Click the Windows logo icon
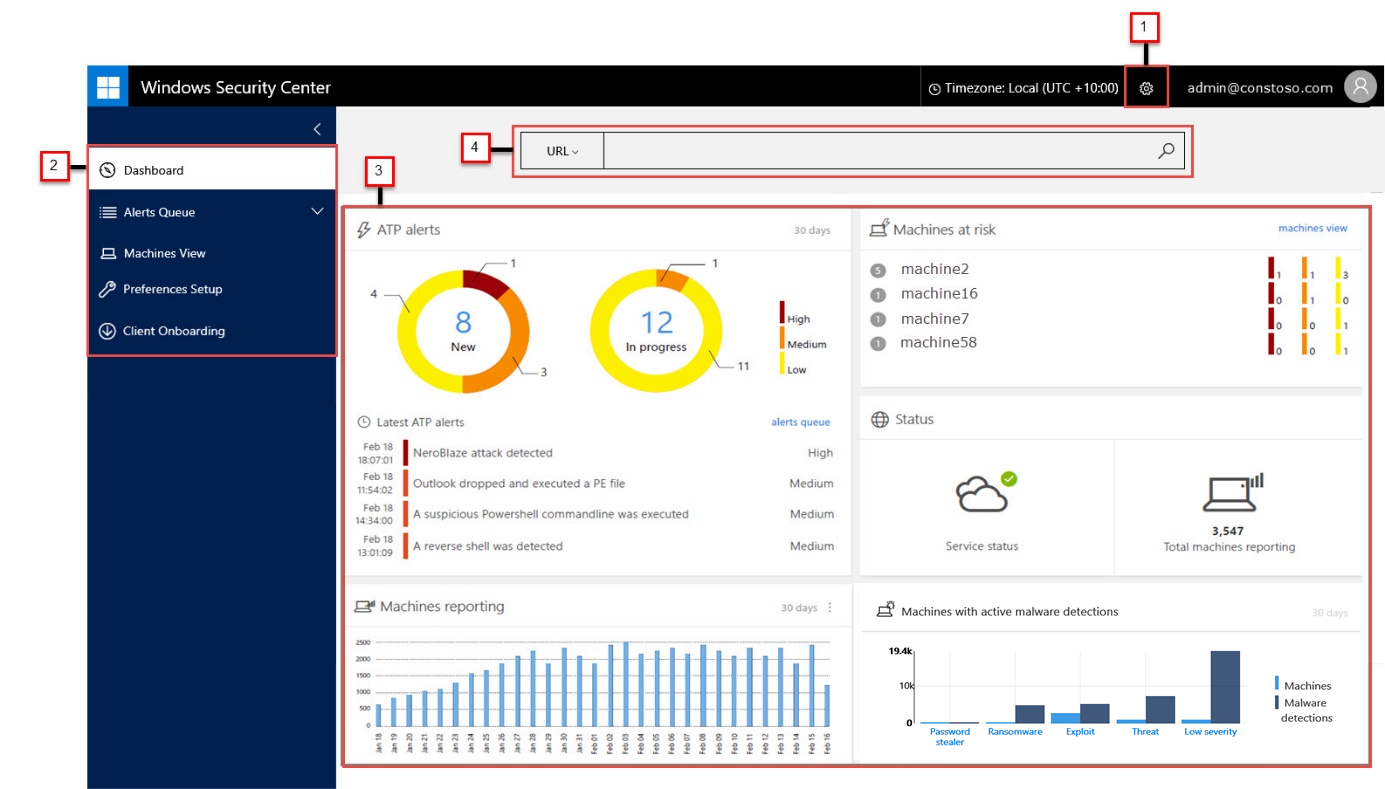1385x789 pixels. pos(108,87)
